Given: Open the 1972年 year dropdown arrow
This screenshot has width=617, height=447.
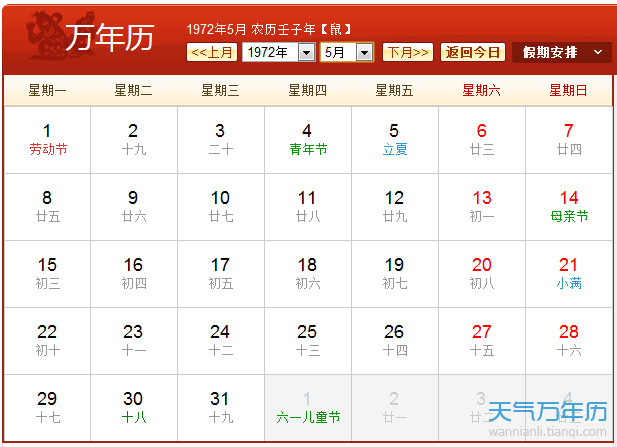Looking at the screenshot, I should [307, 52].
